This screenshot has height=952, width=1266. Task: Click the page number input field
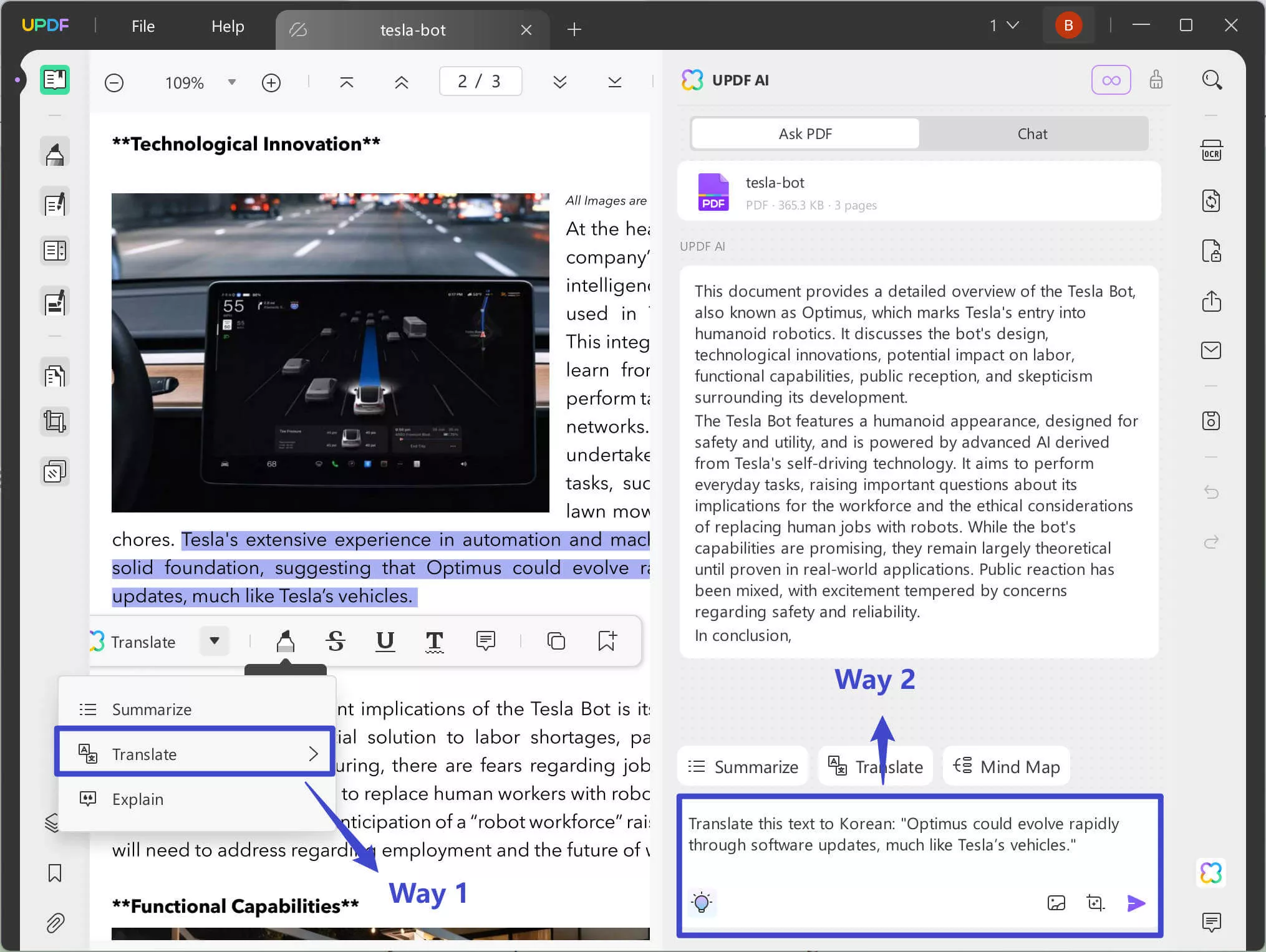pyautogui.click(x=480, y=82)
